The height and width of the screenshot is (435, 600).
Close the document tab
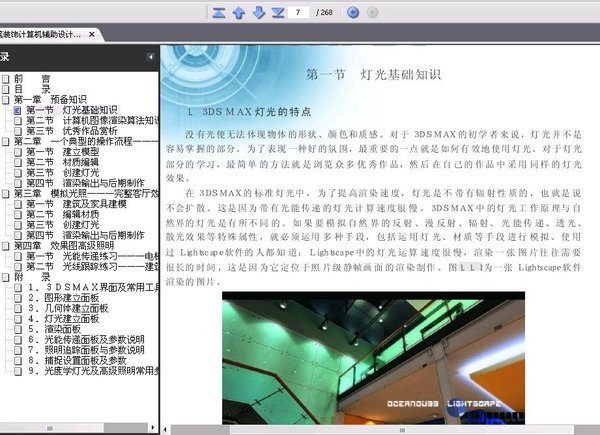click(92, 34)
